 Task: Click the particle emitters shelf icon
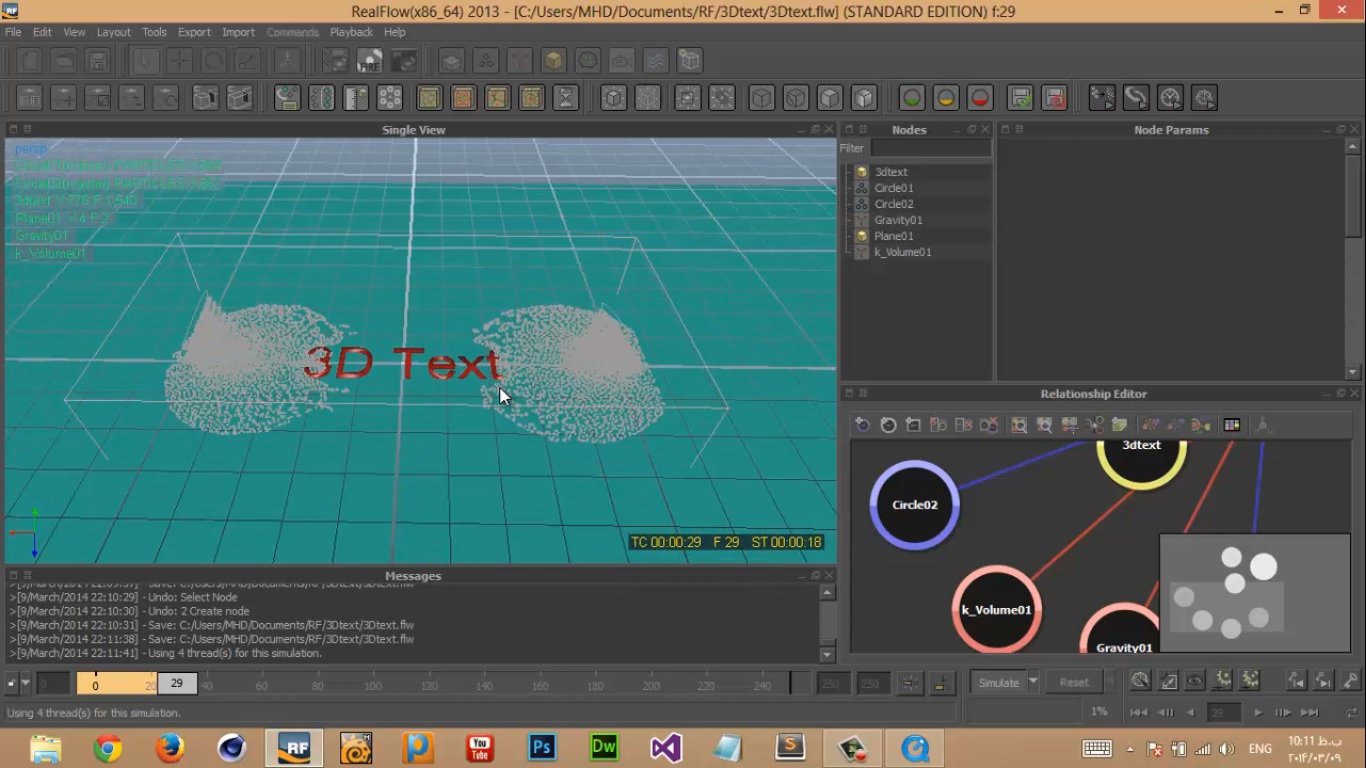click(x=485, y=61)
